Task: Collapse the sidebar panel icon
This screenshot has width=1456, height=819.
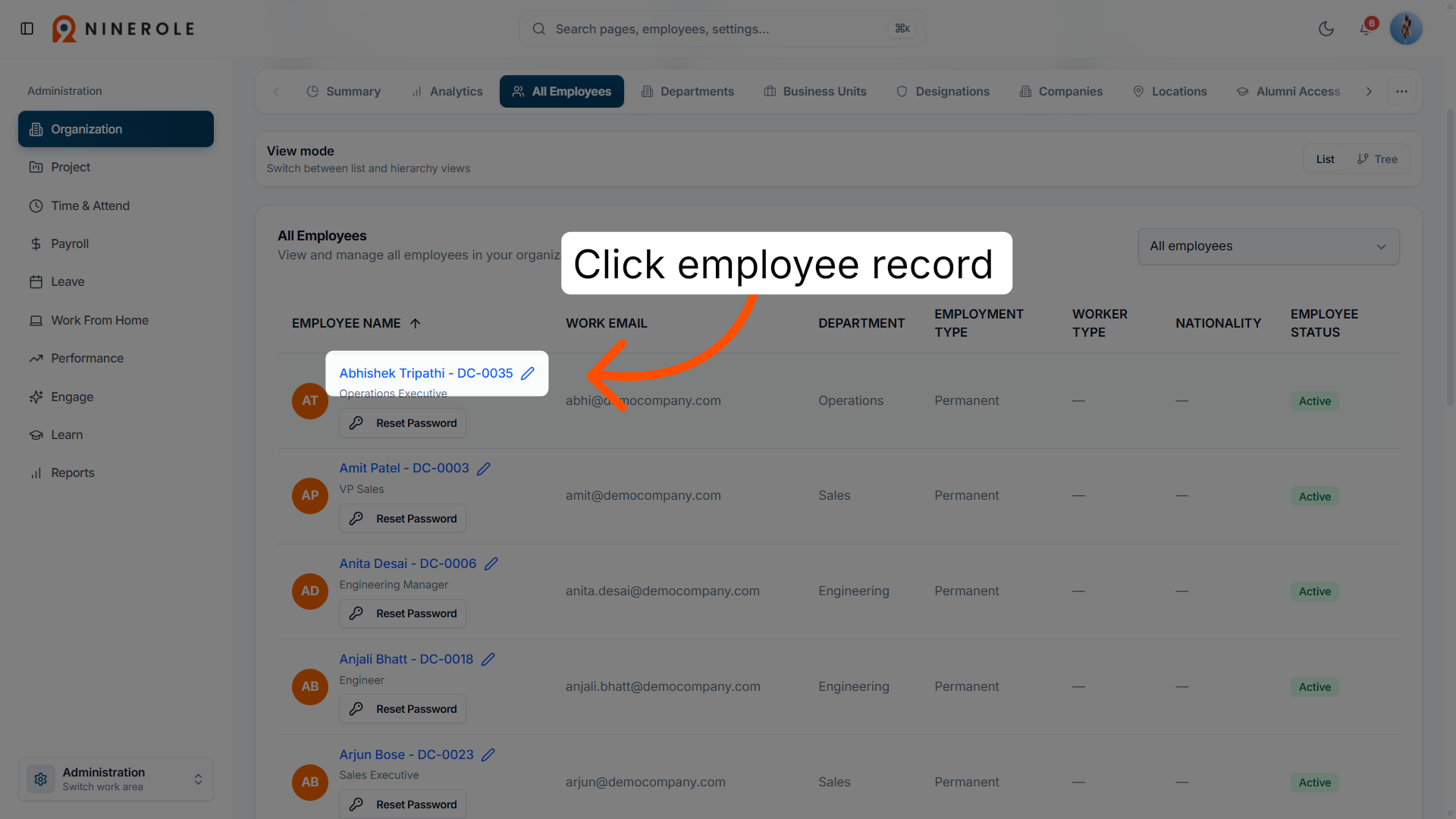Action: 27,29
